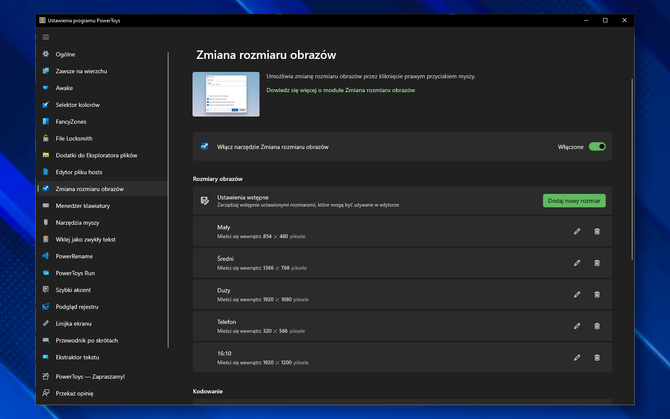Click the Zawsze na wierzchu sidebar icon
Image resolution: width=670 pixels, height=419 pixels.
(46, 71)
